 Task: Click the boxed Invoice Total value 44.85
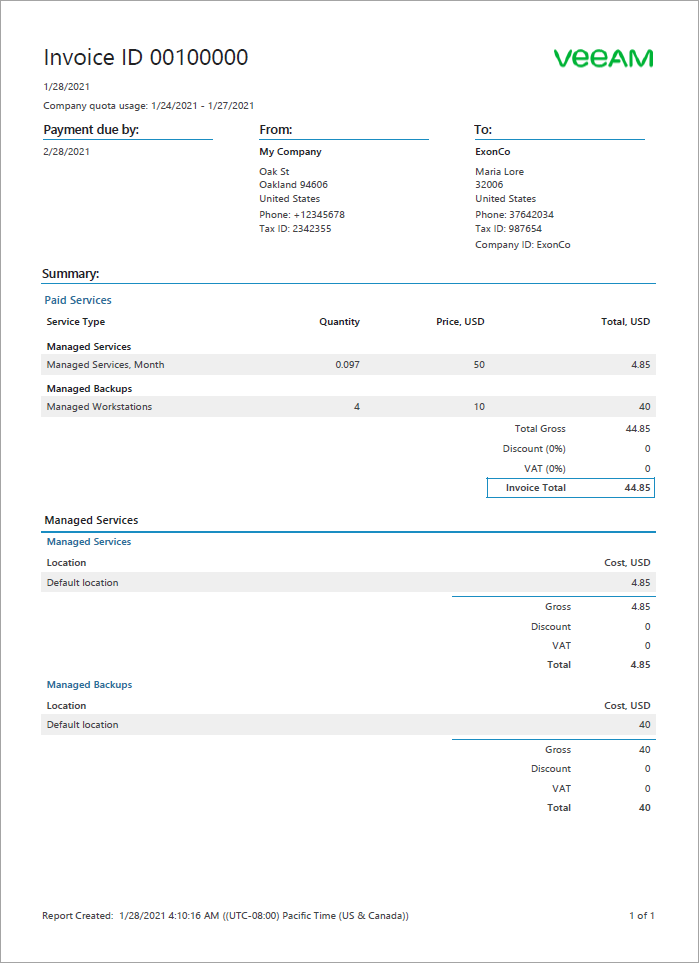pyautogui.click(x=637, y=488)
